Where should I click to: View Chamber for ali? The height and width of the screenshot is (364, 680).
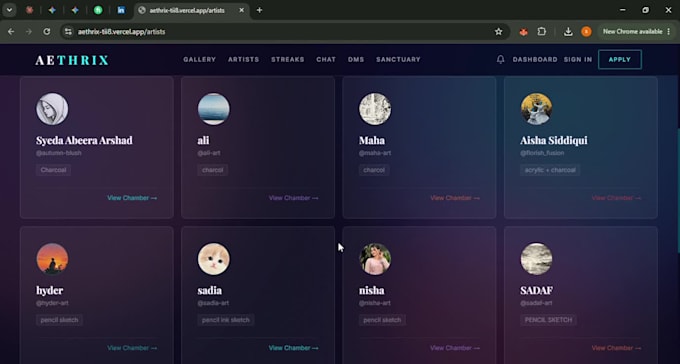(x=294, y=198)
